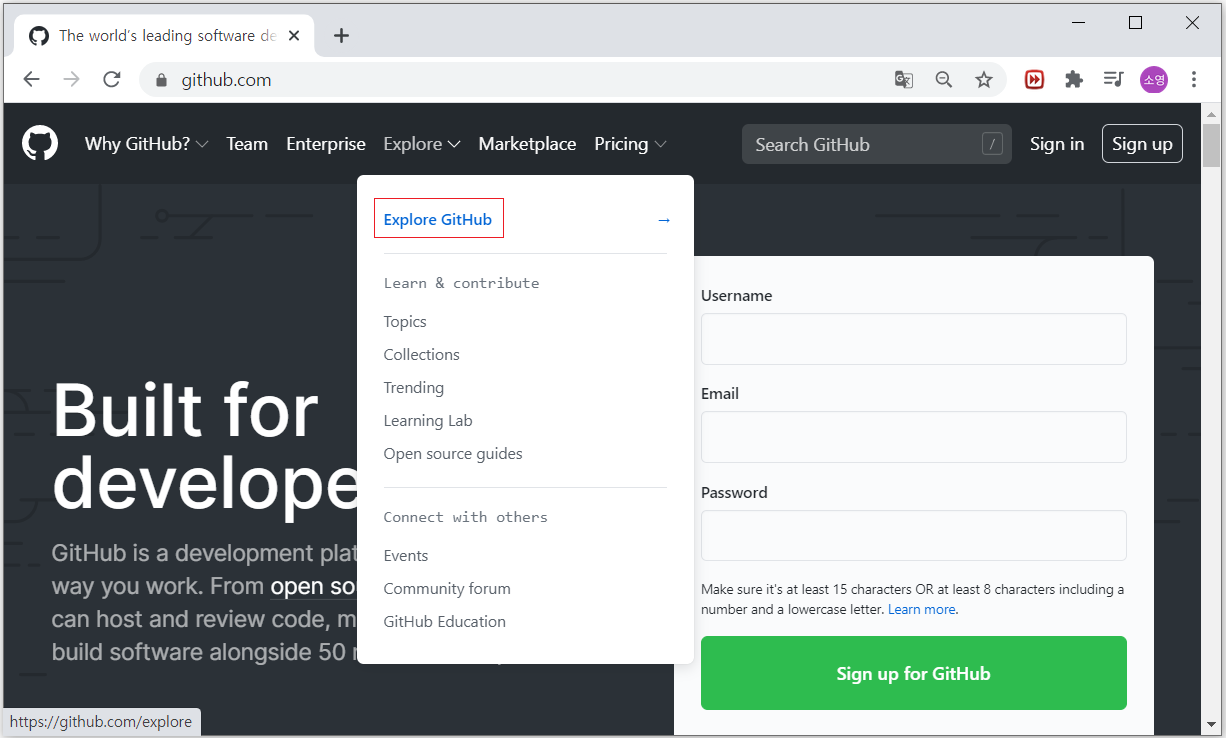
Task: Click into the Username field
Action: click(x=914, y=339)
